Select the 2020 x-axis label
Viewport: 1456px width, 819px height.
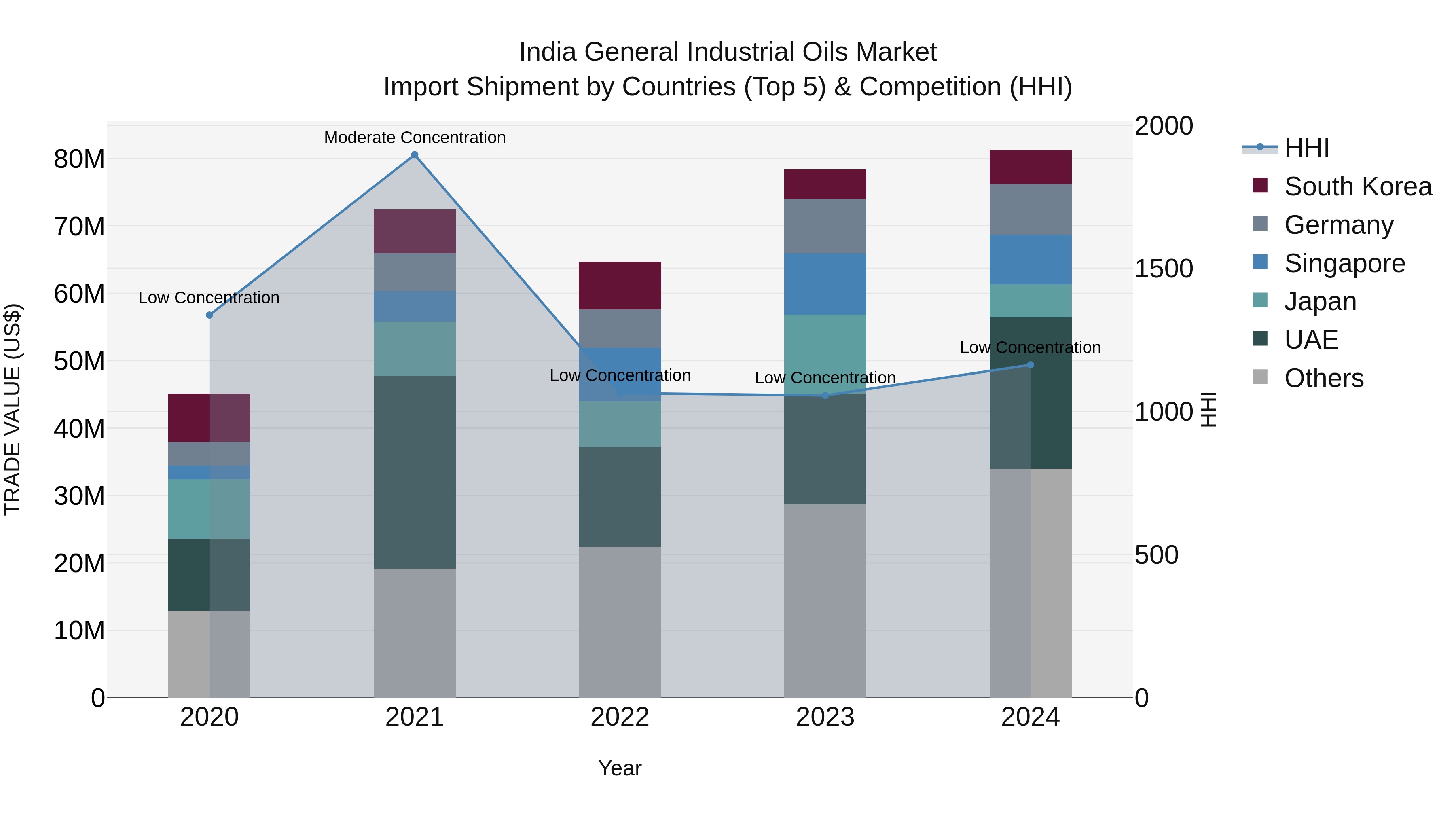point(210,717)
